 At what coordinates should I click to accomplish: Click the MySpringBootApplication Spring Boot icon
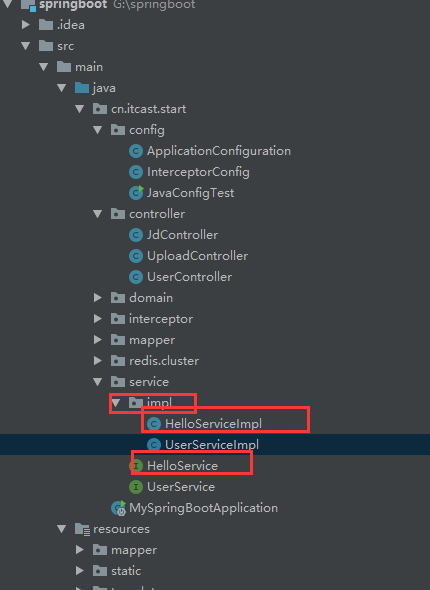point(119,508)
